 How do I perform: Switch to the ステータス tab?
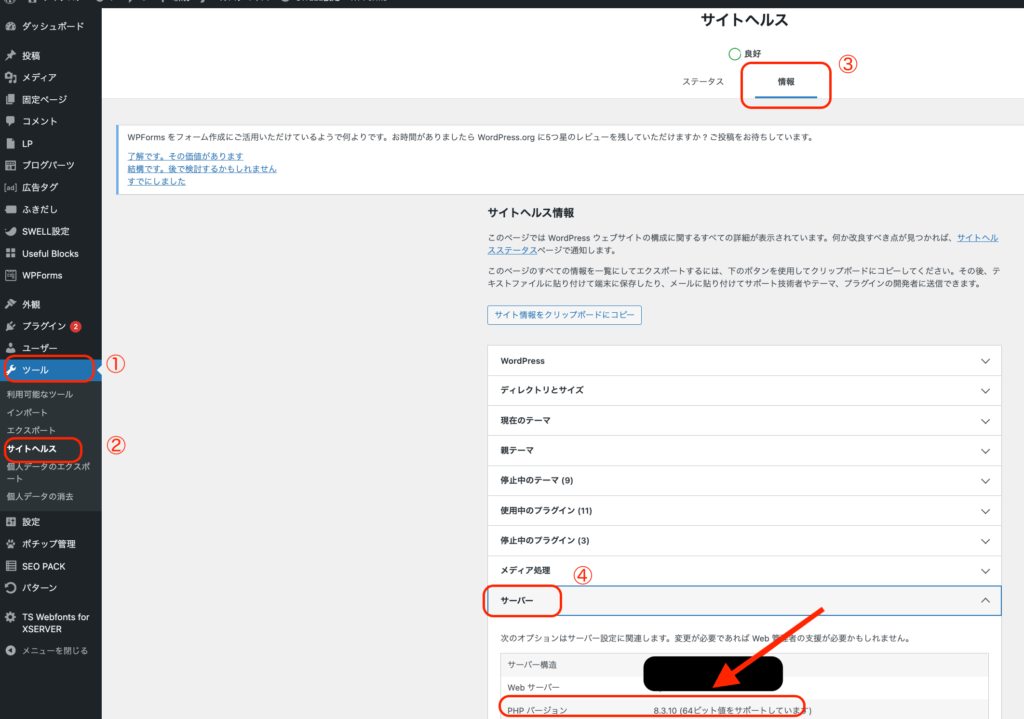point(703,81)
